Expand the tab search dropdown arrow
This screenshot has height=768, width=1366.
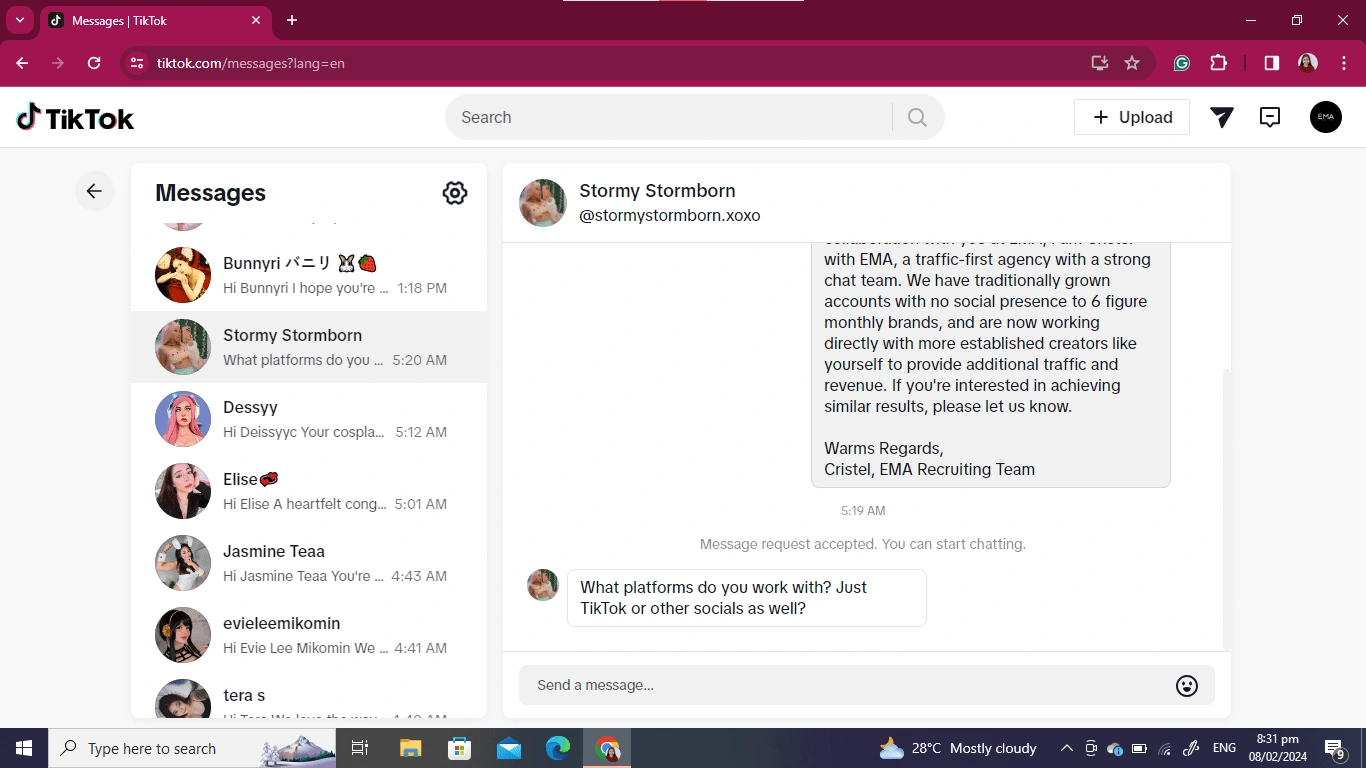[19, 20]
